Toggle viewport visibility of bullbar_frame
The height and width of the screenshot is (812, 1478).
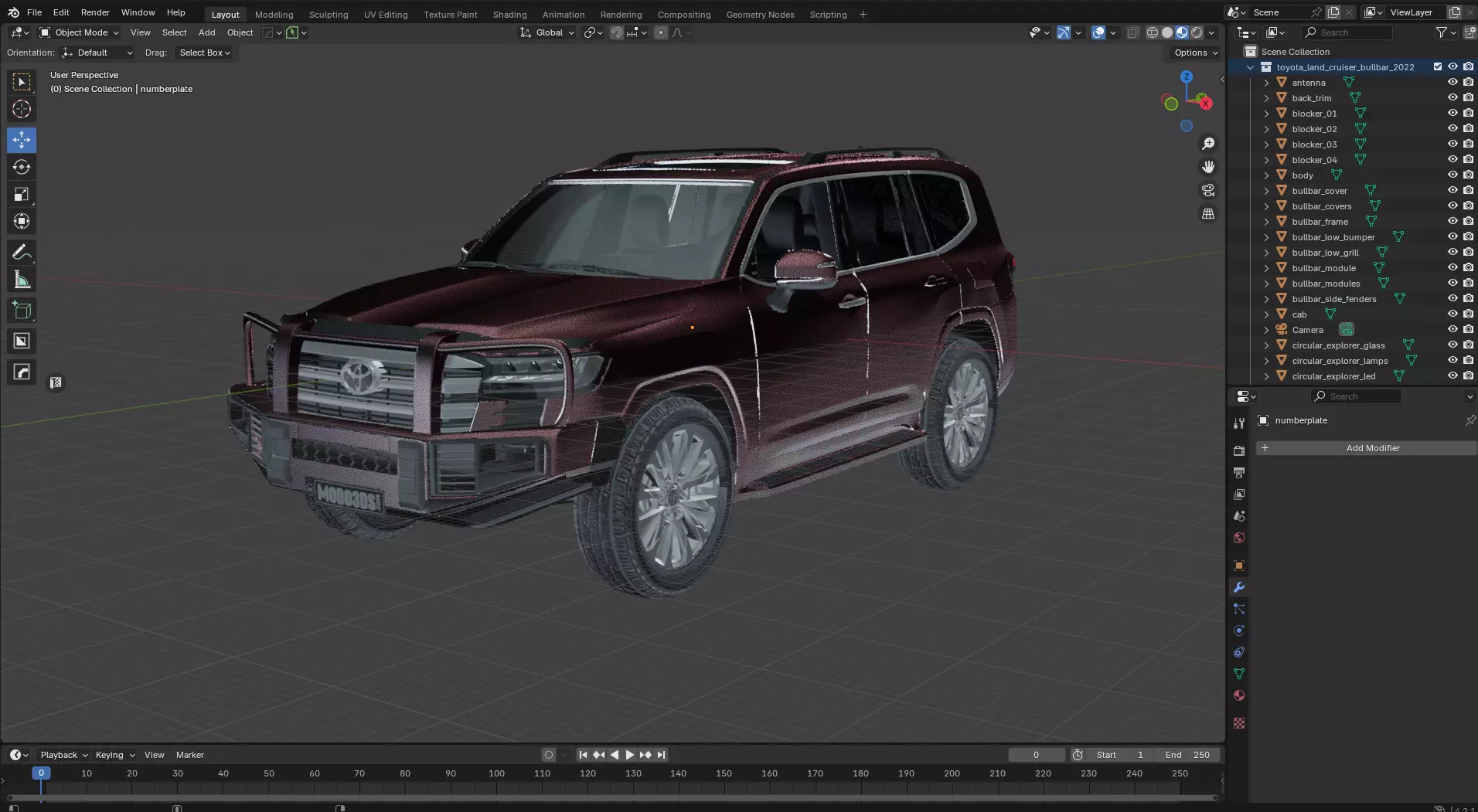[1452, 221]
